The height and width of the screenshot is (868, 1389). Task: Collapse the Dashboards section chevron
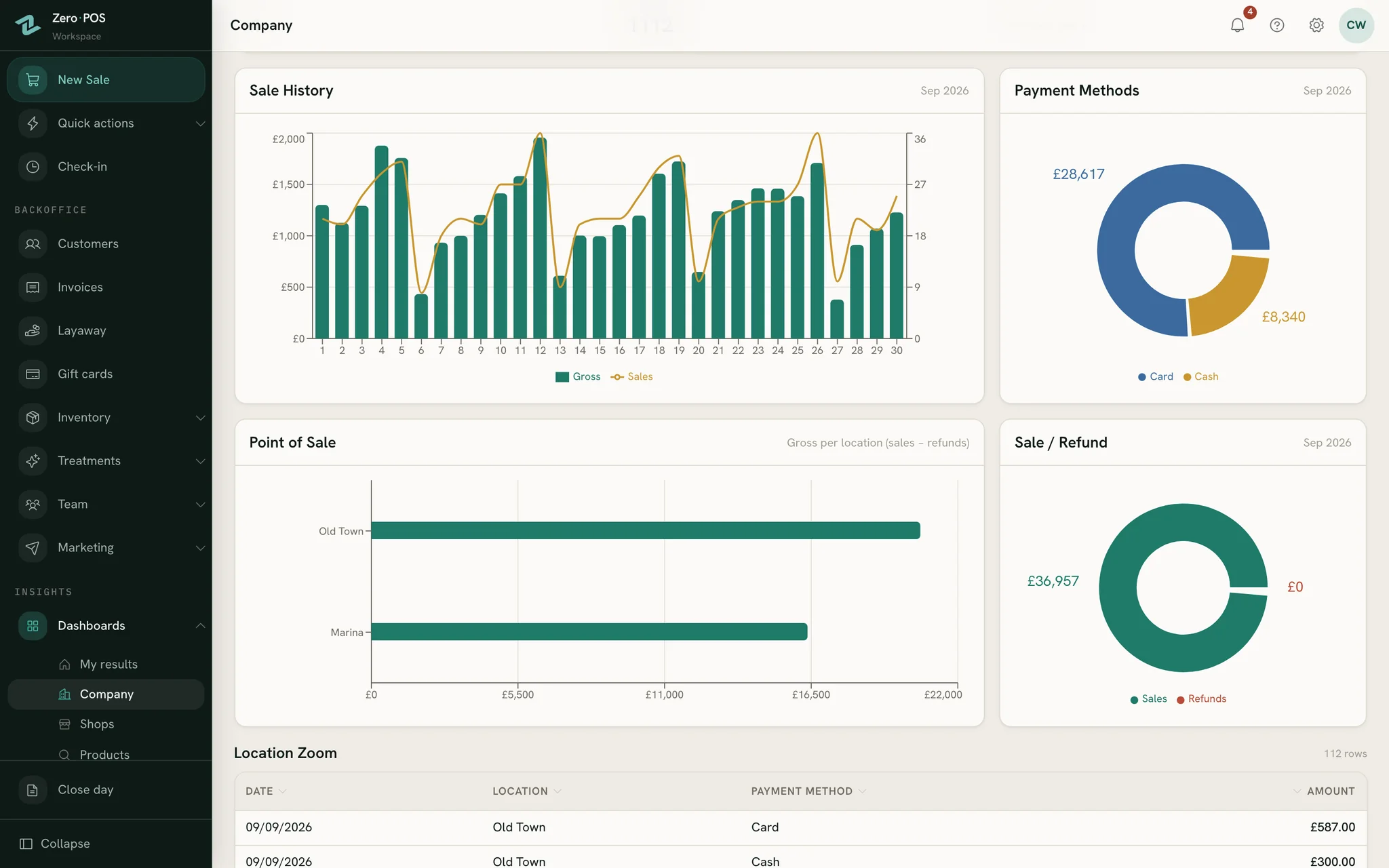point(200,626)
